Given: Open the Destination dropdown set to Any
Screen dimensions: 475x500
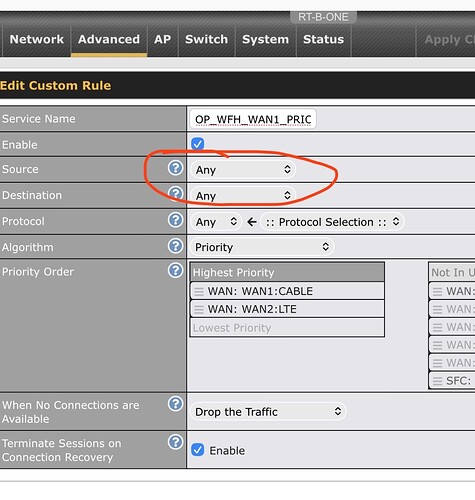Looking at the screenshot, I should pos(243,196).
